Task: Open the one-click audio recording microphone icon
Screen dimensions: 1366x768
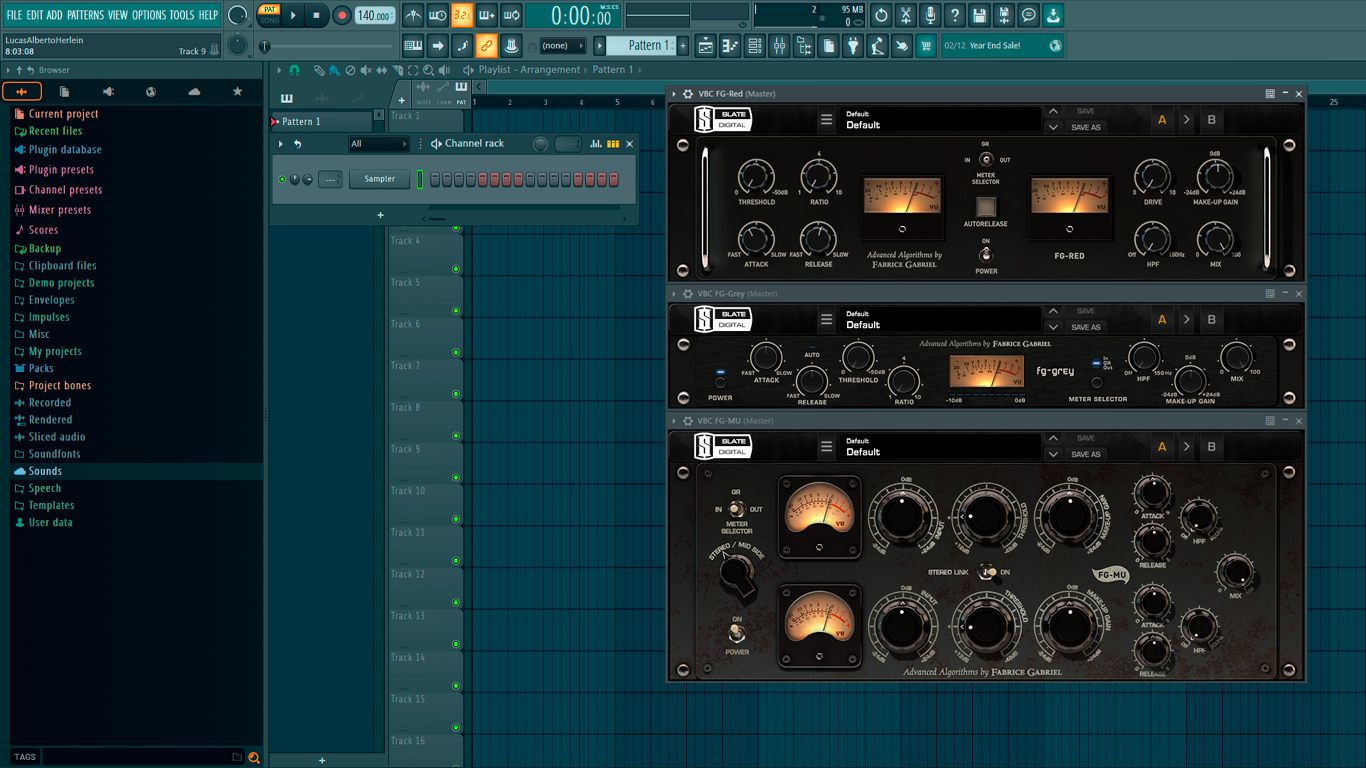Action: [x=930, y=15]
